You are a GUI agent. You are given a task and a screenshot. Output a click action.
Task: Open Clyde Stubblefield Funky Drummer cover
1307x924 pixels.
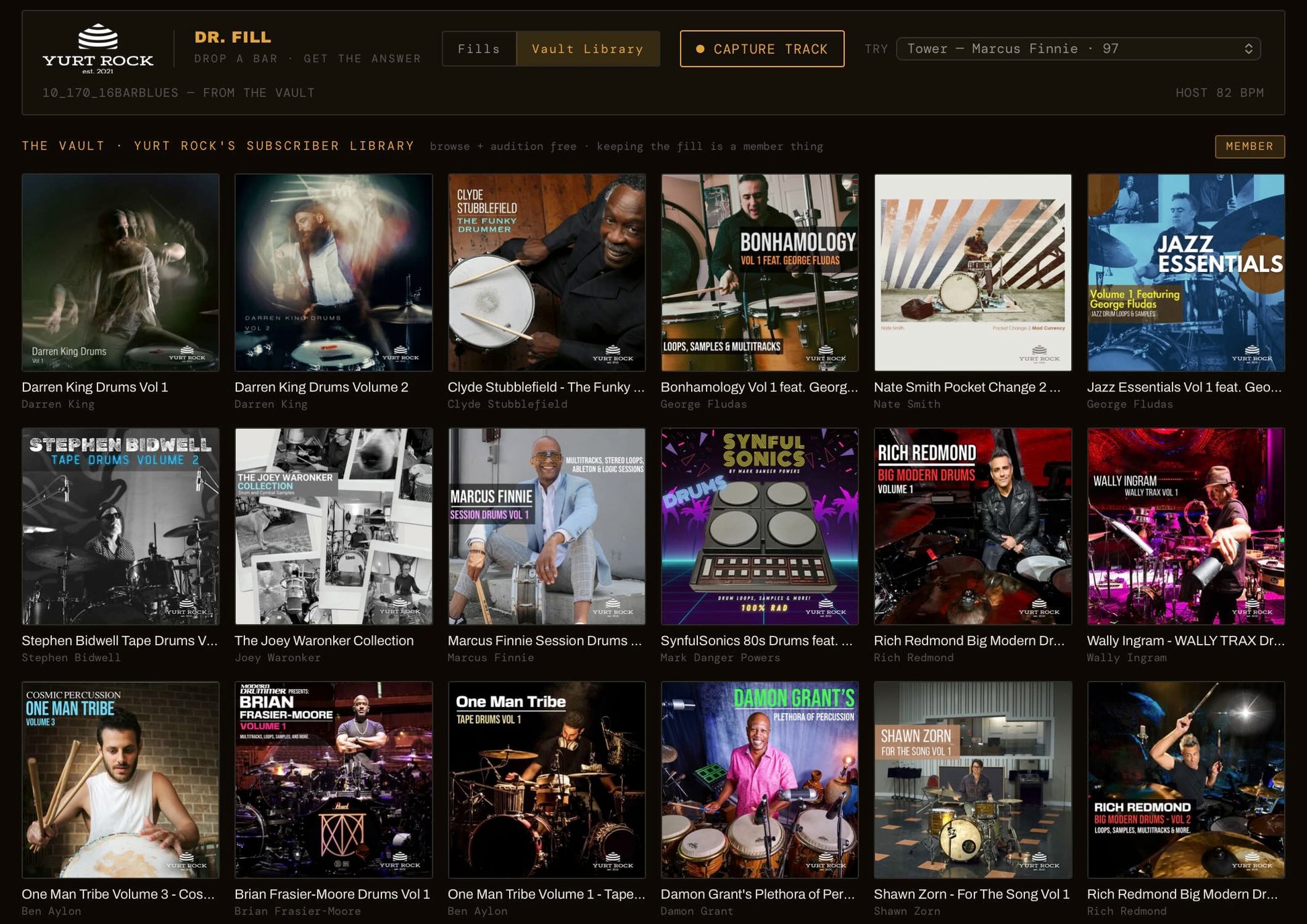[547, 273]
